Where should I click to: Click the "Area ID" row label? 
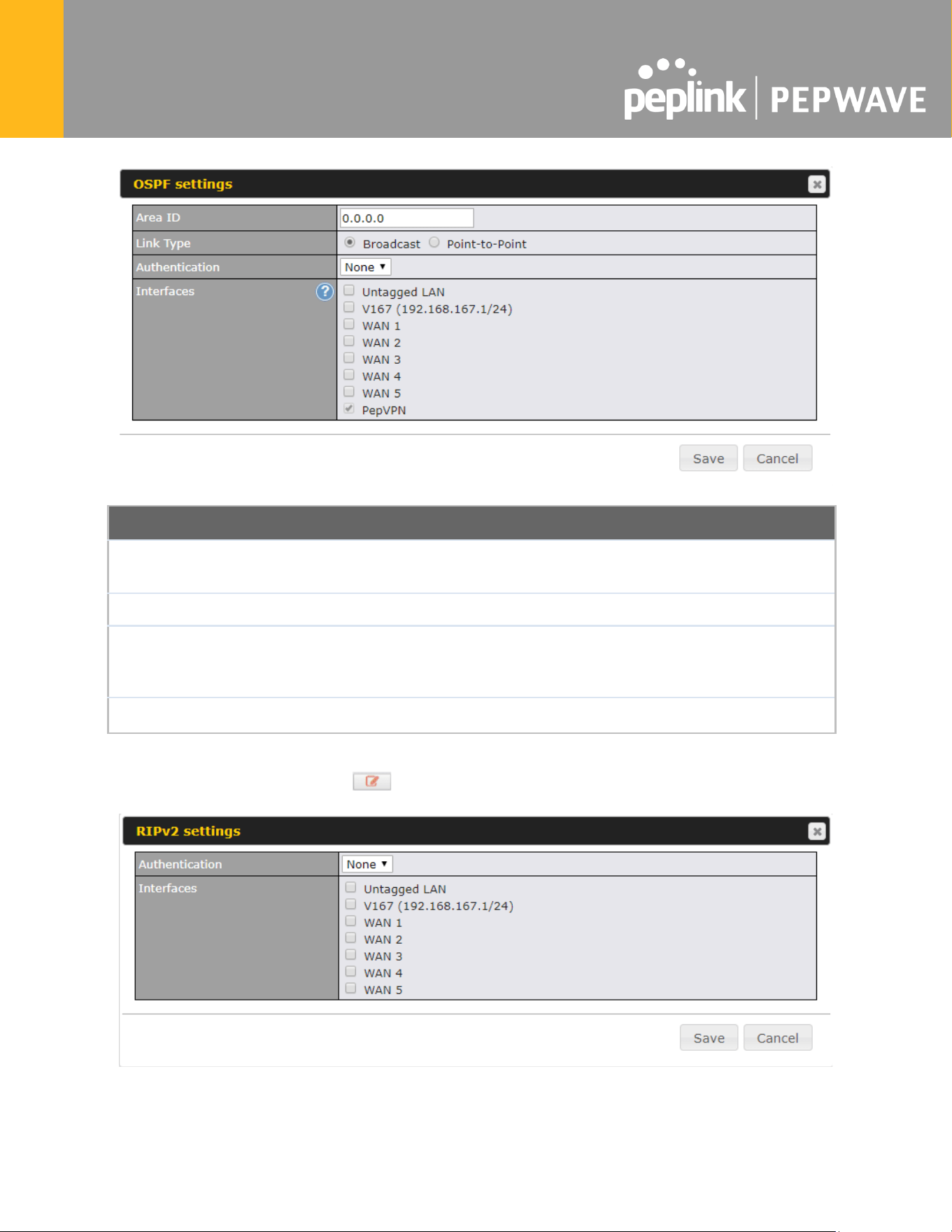coord(158,218)
